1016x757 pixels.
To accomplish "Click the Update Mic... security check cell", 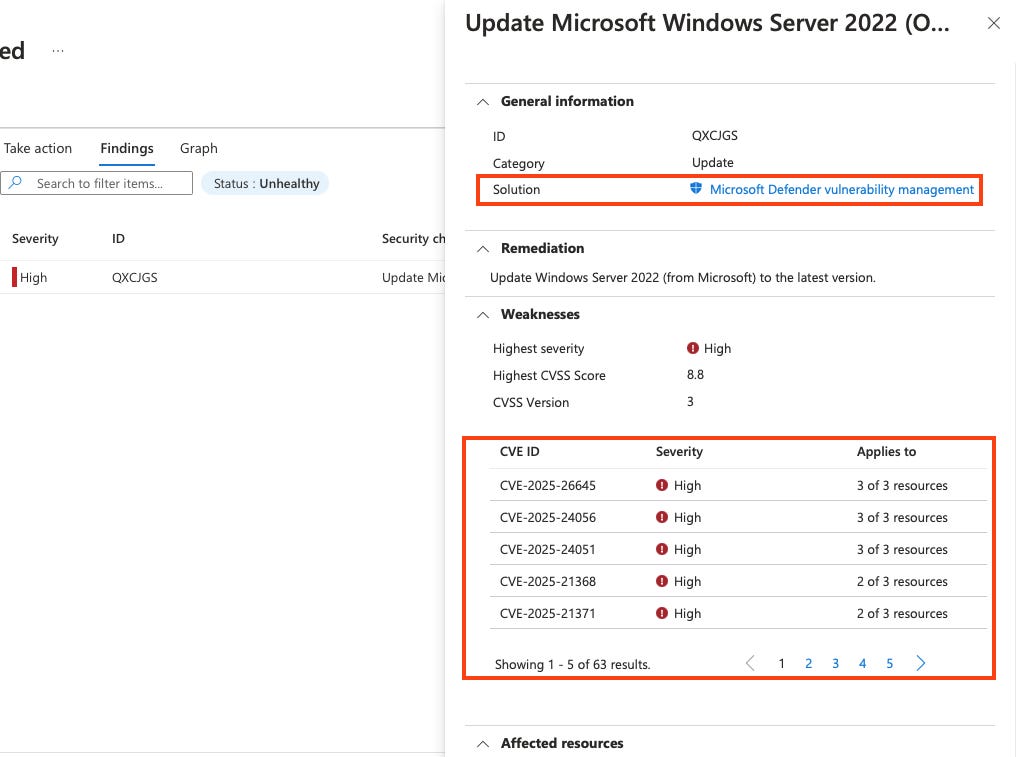I will pyautogui.click(x=413, y=277).
